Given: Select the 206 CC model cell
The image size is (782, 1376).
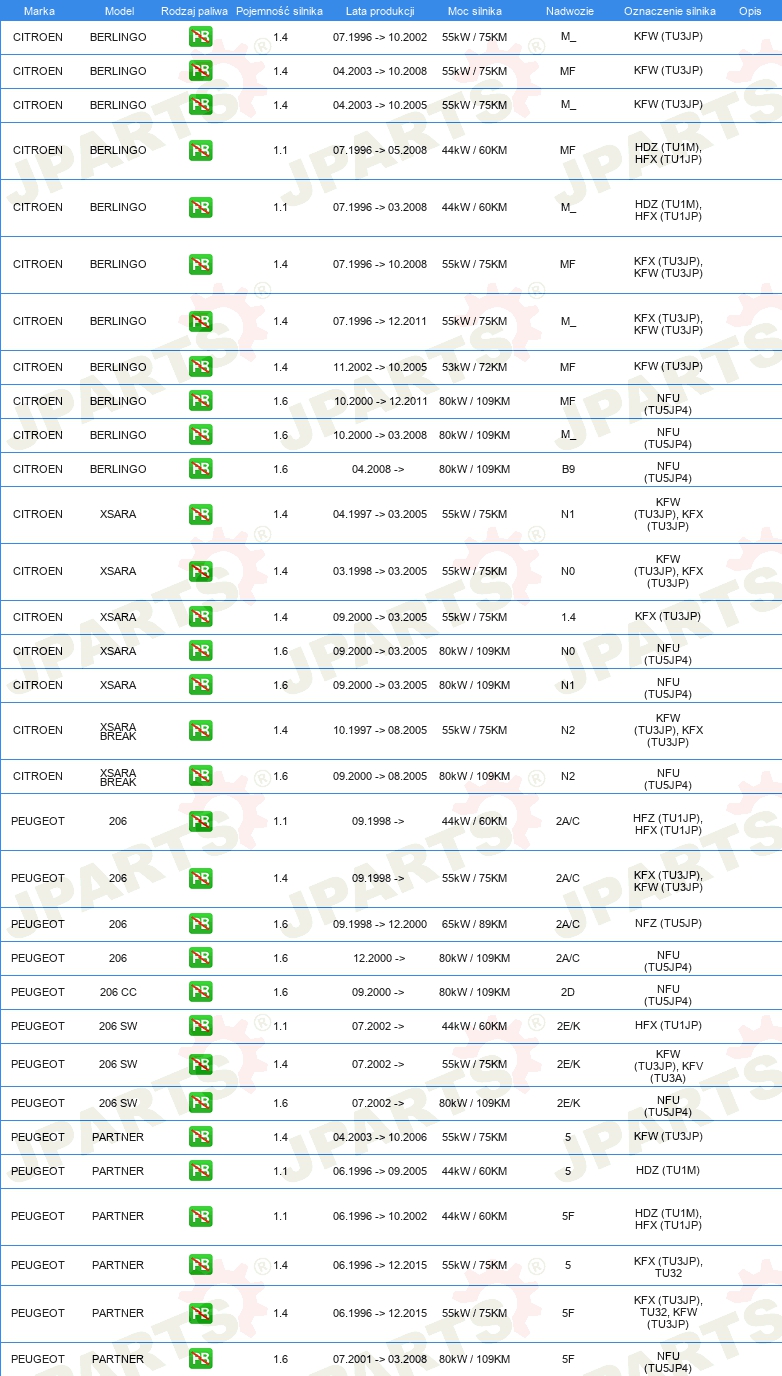Looking at the screenshot, I should [118, 993].
